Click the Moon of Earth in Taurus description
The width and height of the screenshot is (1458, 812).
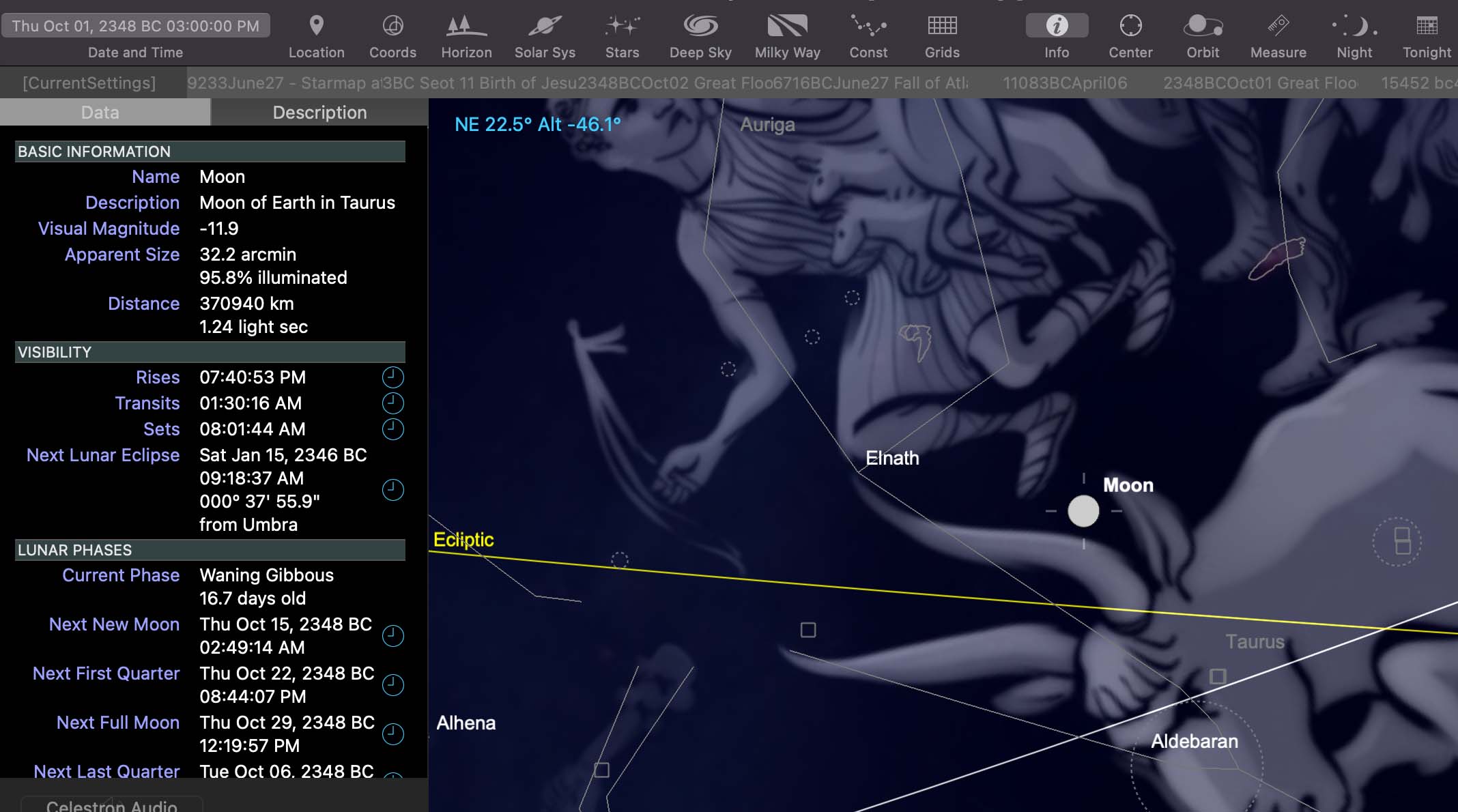point(297,203)
